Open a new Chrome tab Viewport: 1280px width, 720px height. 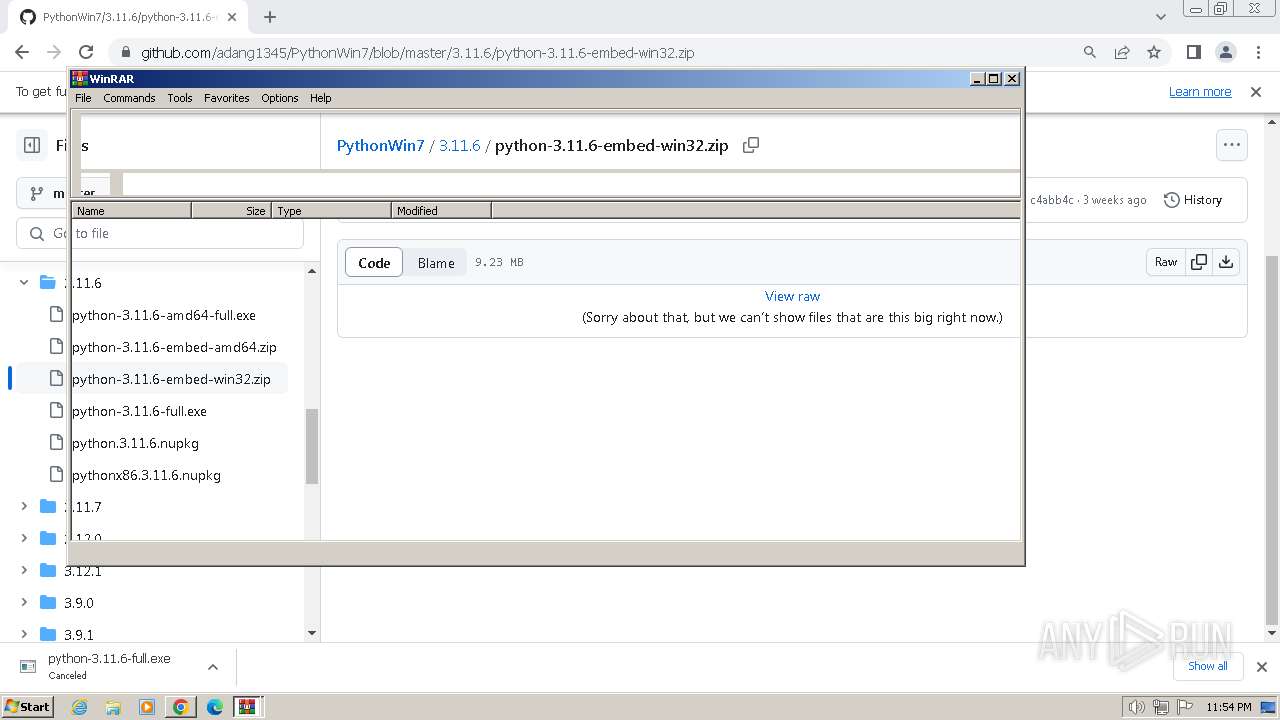pos(270,17)
